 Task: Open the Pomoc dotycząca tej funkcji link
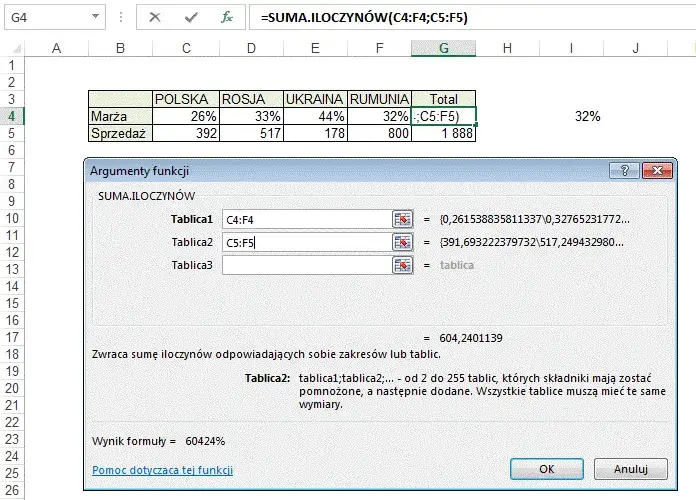162,470
